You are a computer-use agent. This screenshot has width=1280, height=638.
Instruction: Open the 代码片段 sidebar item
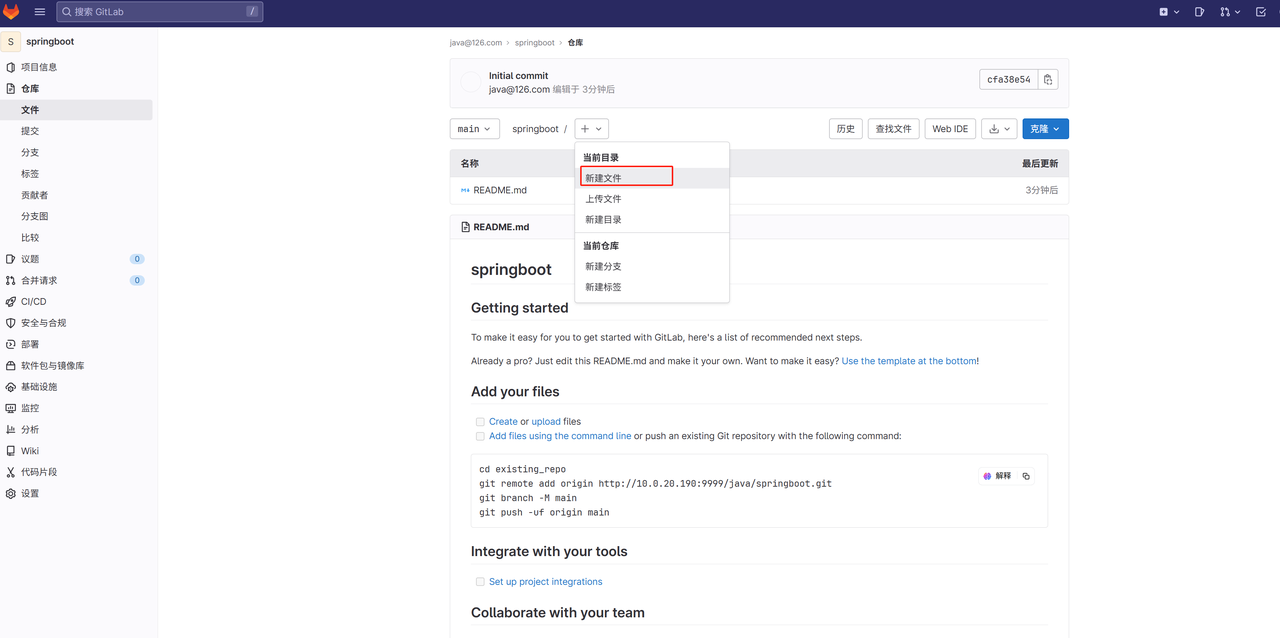[39, 472]
